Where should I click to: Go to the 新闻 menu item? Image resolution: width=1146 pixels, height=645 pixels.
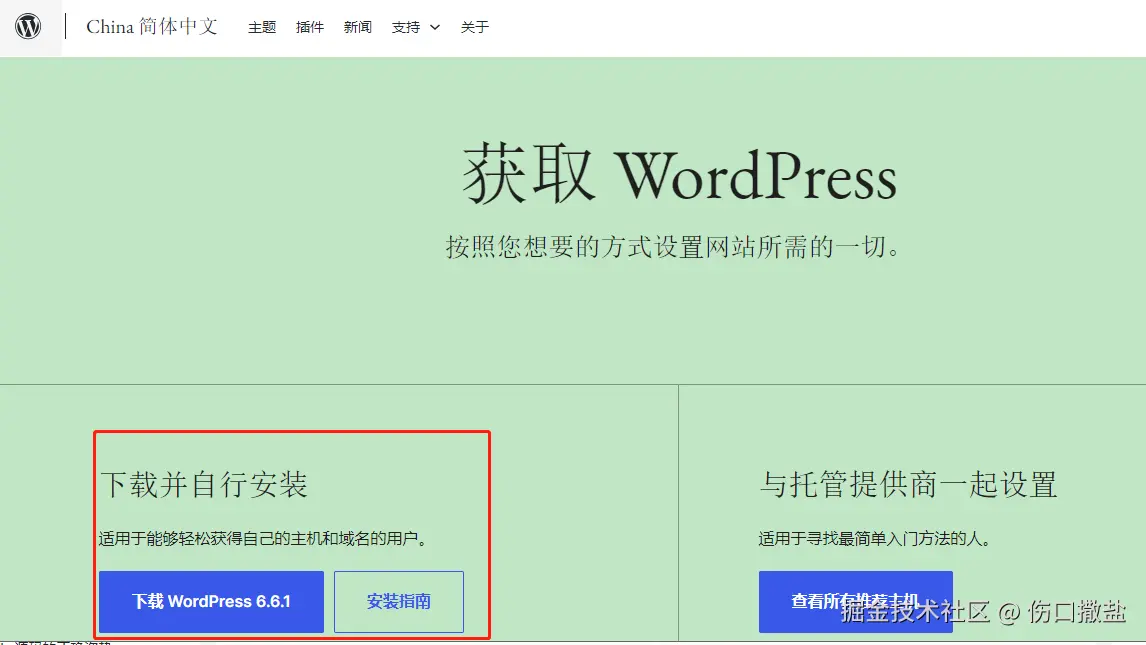(x=357, y=27)
